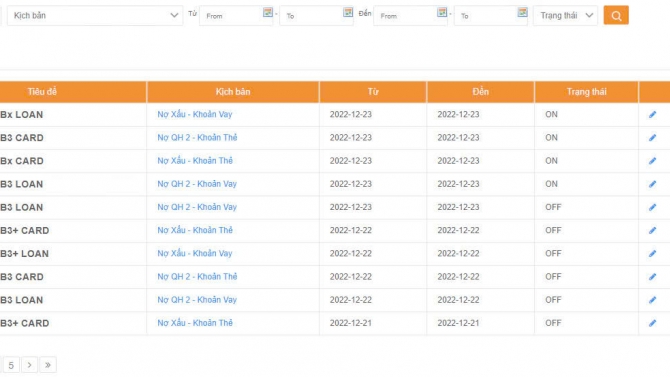Click Từ date 2022-12-21 in last row
Image resolution: width=670 pixels, height=377 pixels.
pos(350,323)
